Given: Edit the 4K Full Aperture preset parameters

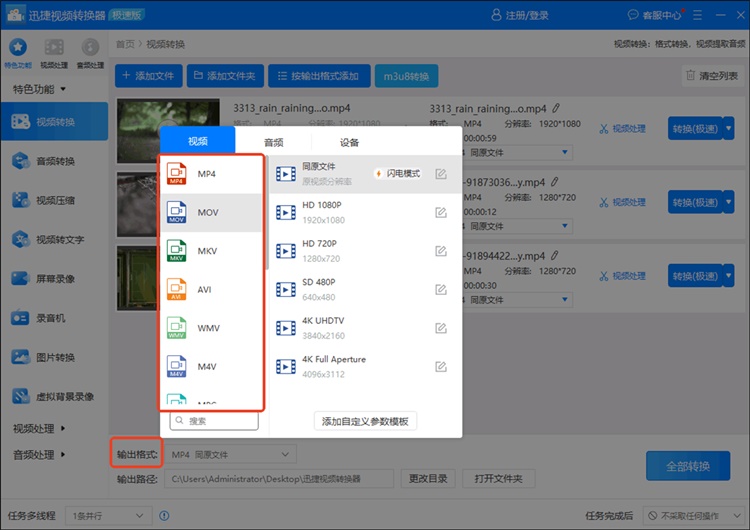Looking at the screenshot, I should (x=441, y=366).
